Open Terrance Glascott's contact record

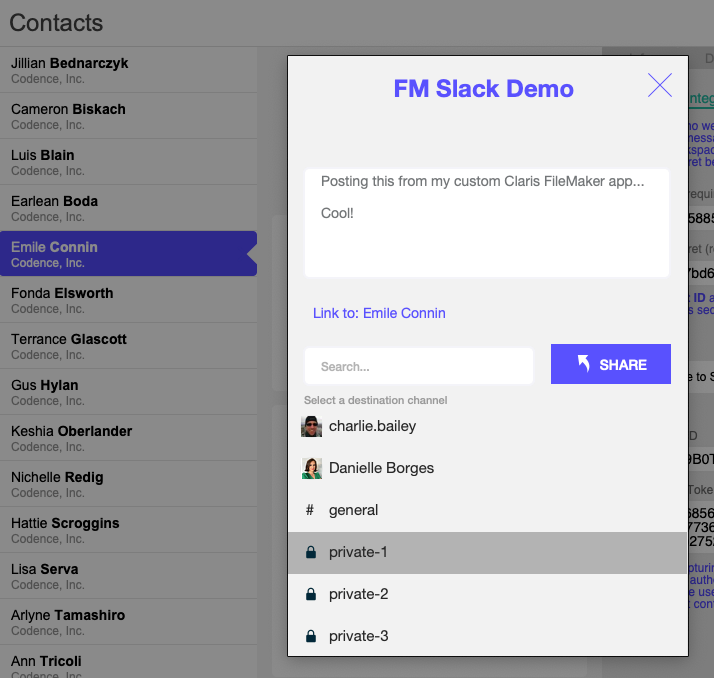point(128,346)
